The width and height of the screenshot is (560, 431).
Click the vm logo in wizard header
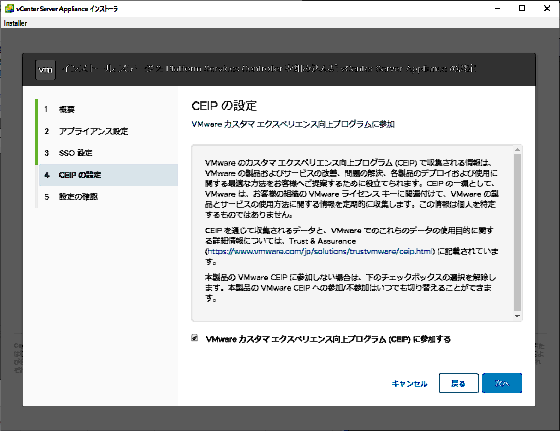point(45,70)
